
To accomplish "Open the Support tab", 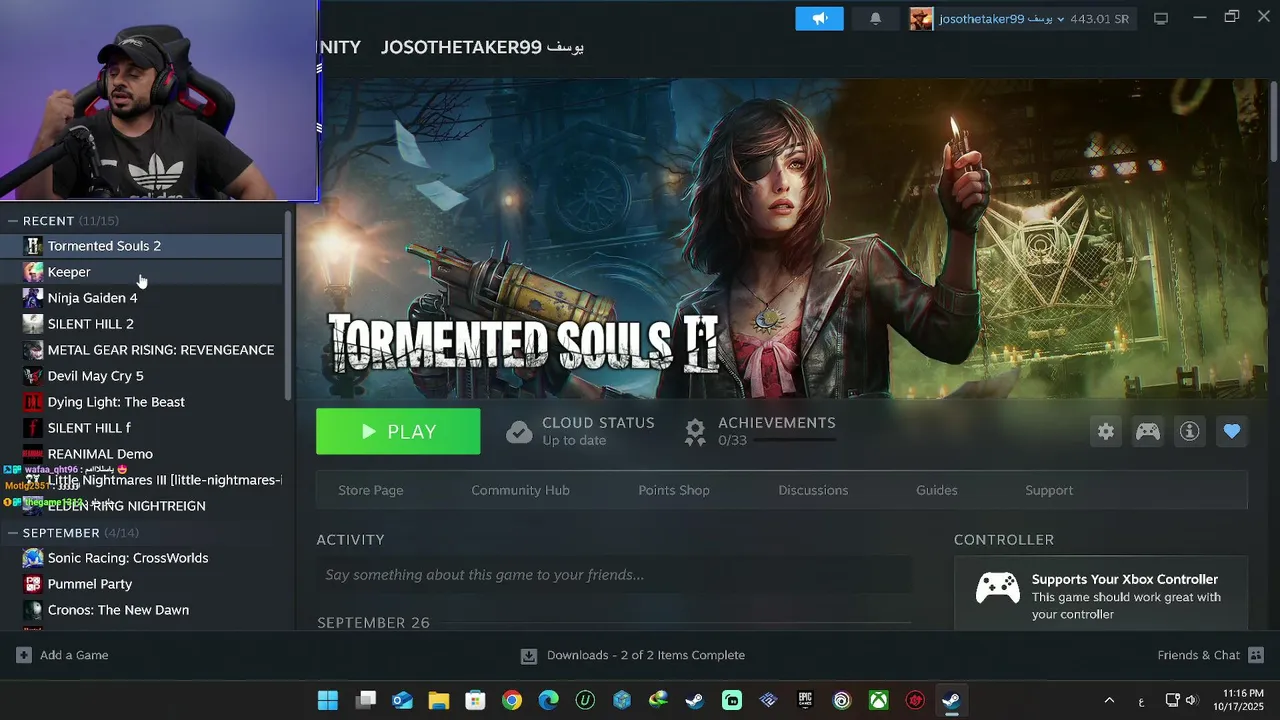I will click(x=1049, y=490).
